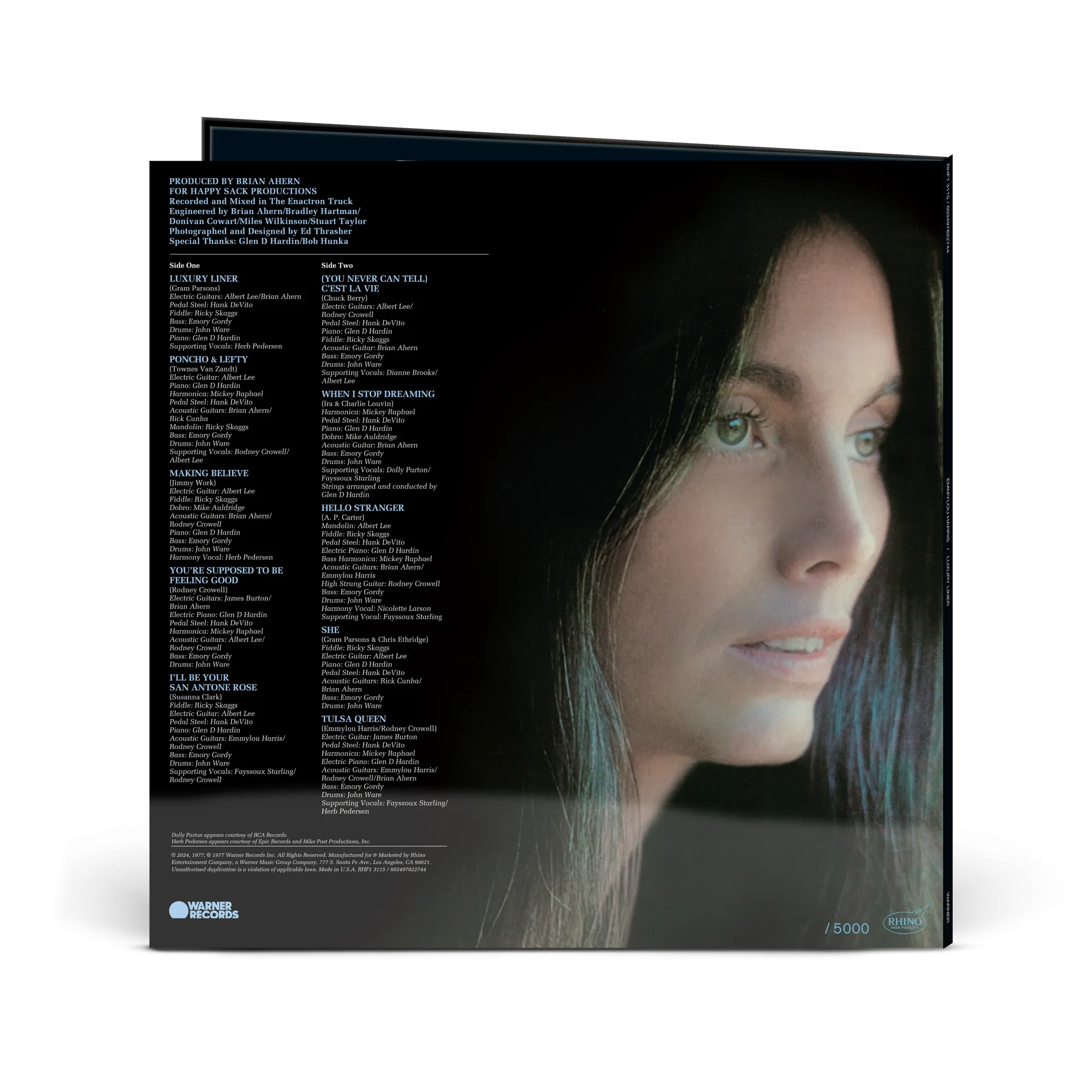The height and width of the screenshot is (1092, 1092).
Task: Click the Warner Records logo
Action: [x=204, y=910]
